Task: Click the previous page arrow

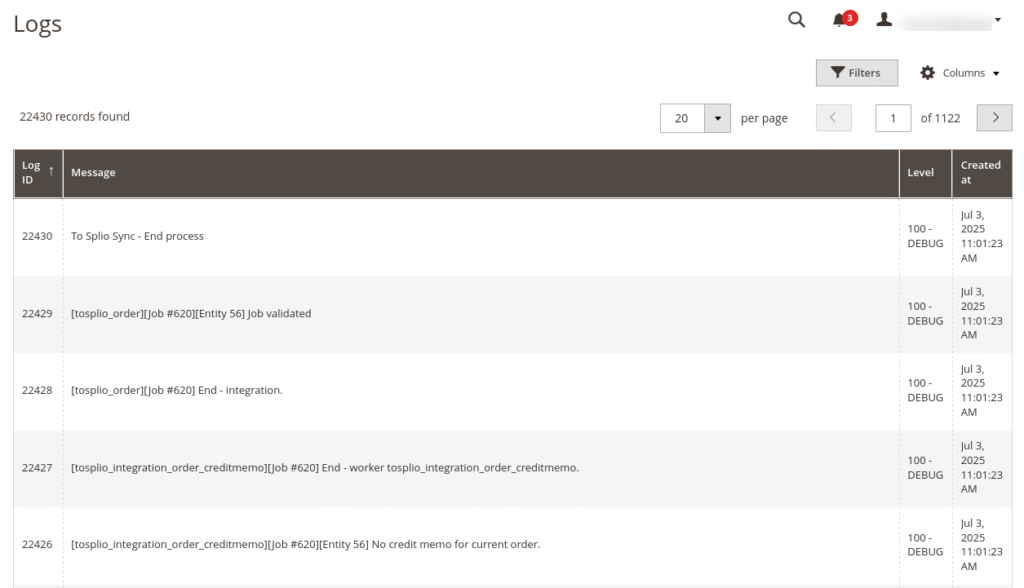Action: pyautogui.click(x=834, y=118)
